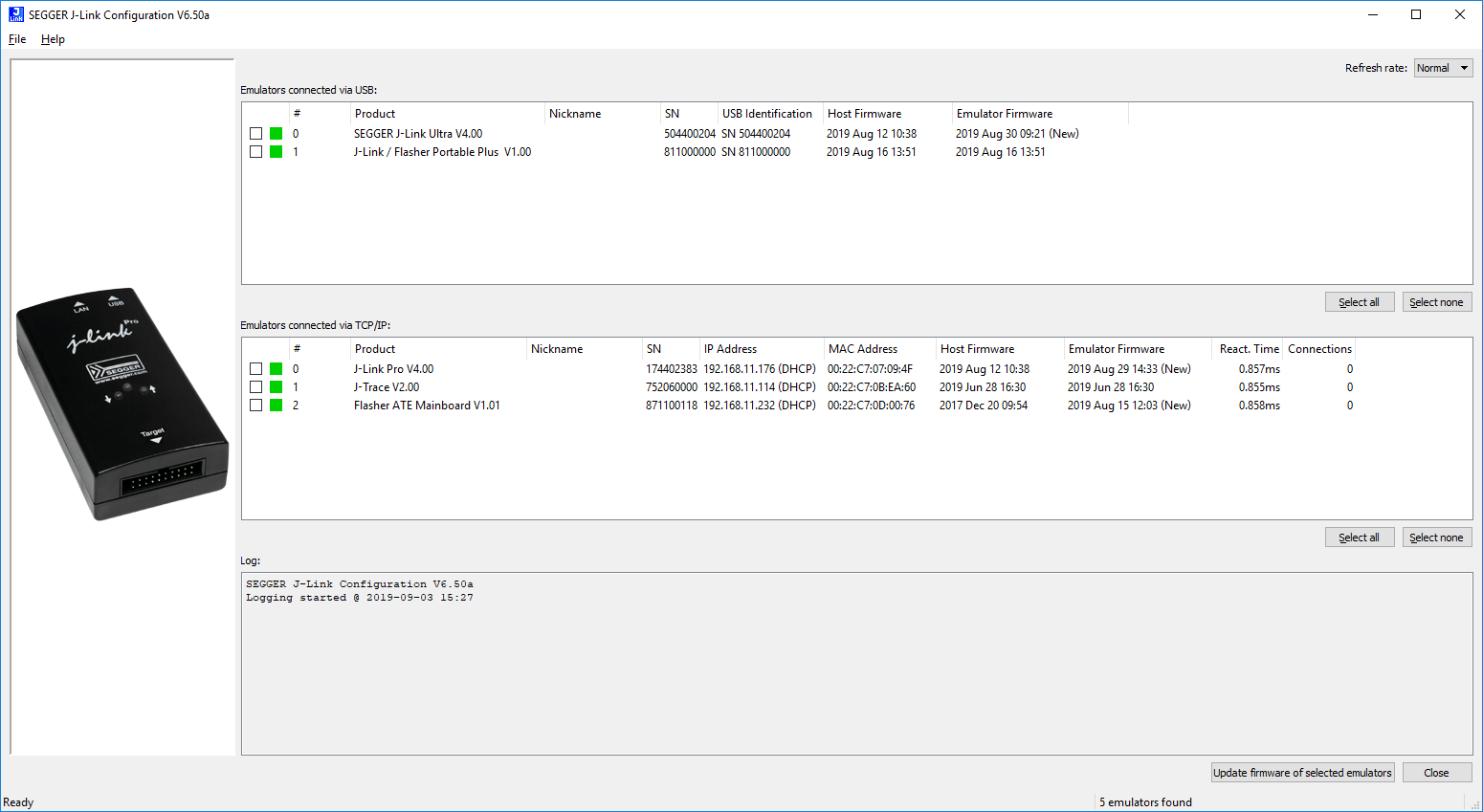1483x812 pixels.
Task: Click green status indicator for J-Link Pro
Action: 276,369
